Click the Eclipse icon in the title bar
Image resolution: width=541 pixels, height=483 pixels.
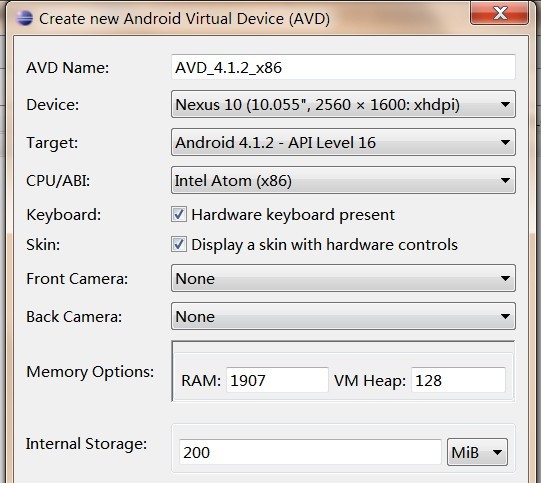tap(24, 18)
